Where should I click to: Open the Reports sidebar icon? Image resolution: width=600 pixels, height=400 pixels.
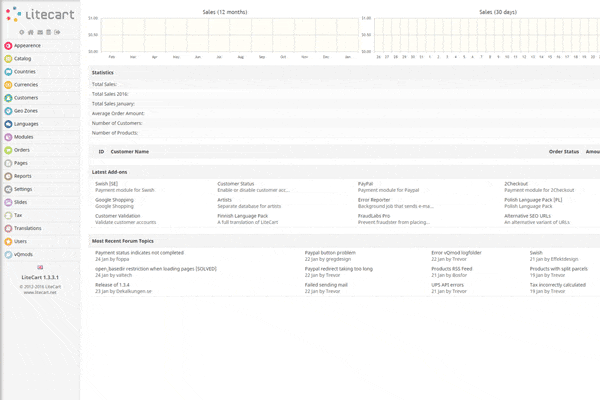coord(8,176)
